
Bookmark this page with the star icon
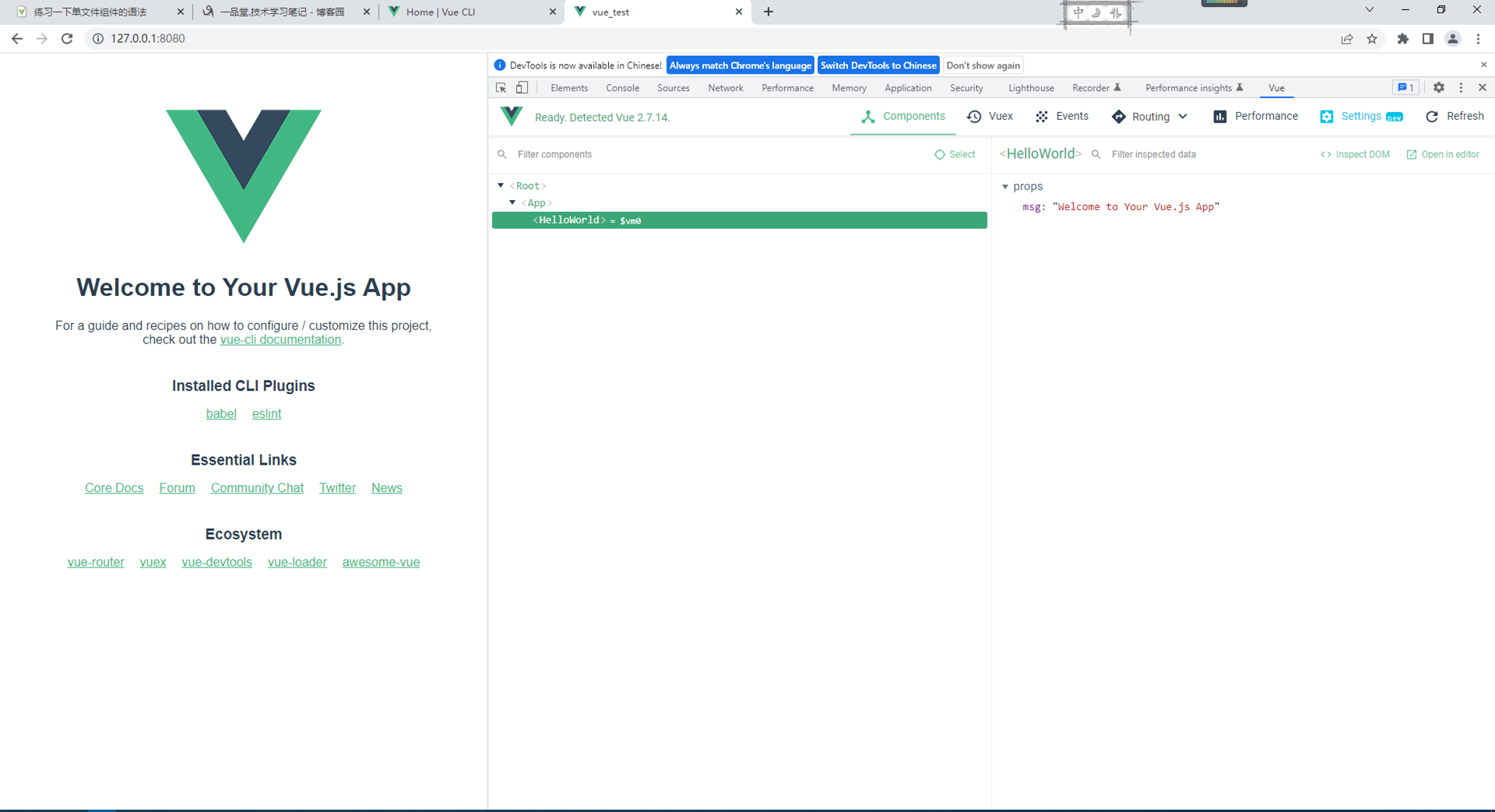pos(1372,38)
